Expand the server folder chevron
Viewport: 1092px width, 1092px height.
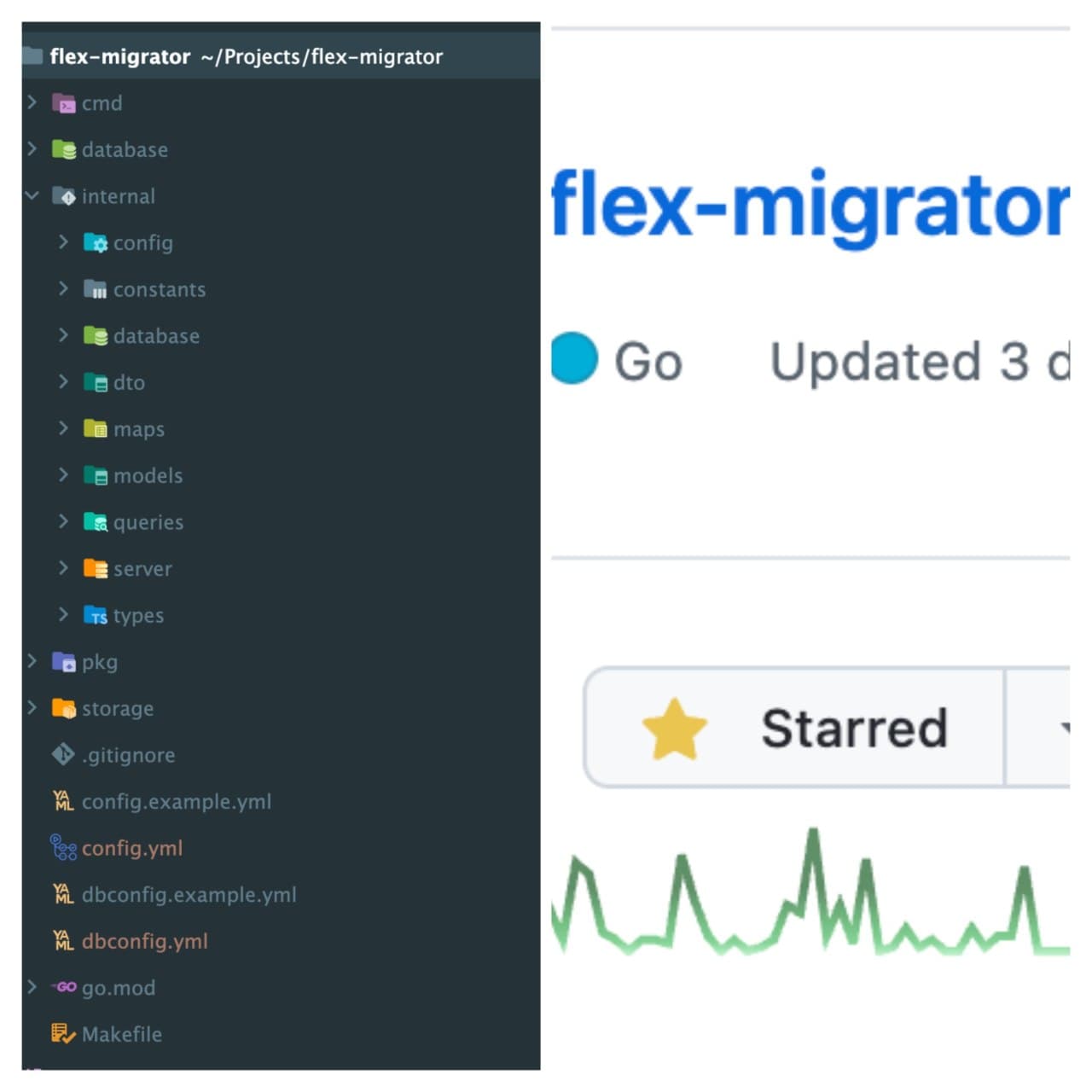pos(63,568)
